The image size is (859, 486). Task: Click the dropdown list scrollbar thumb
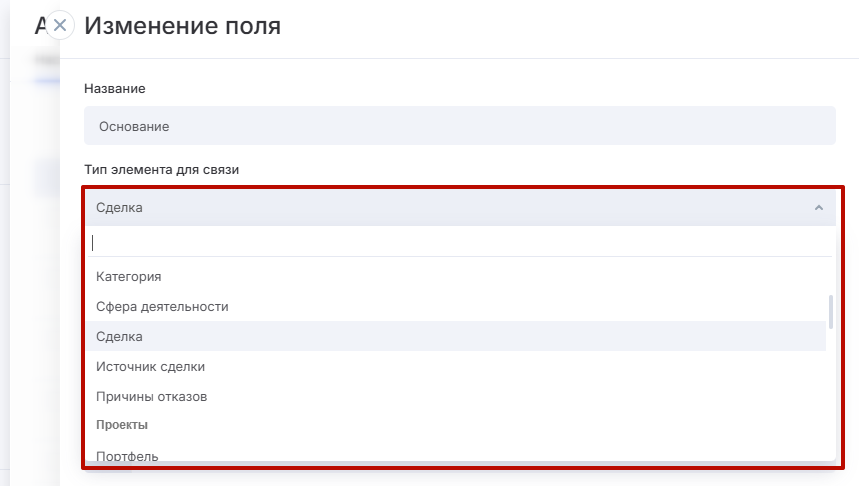click(831, 312)
